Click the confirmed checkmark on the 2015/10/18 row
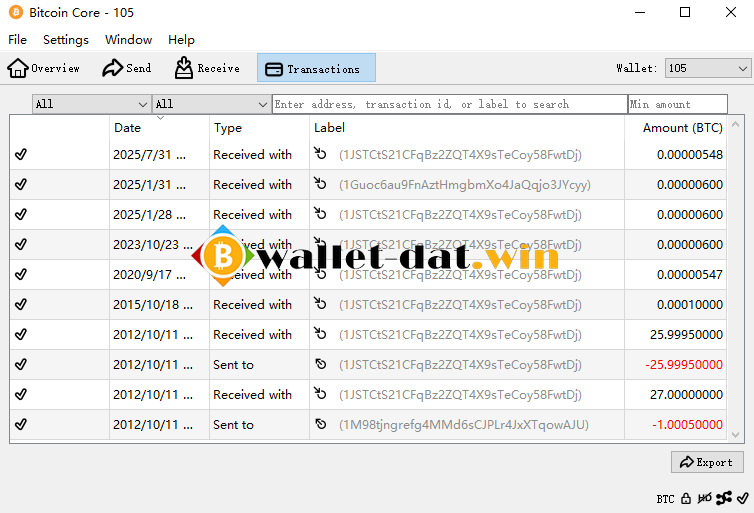This screenshot has height=513, width=754. [21, 304]
